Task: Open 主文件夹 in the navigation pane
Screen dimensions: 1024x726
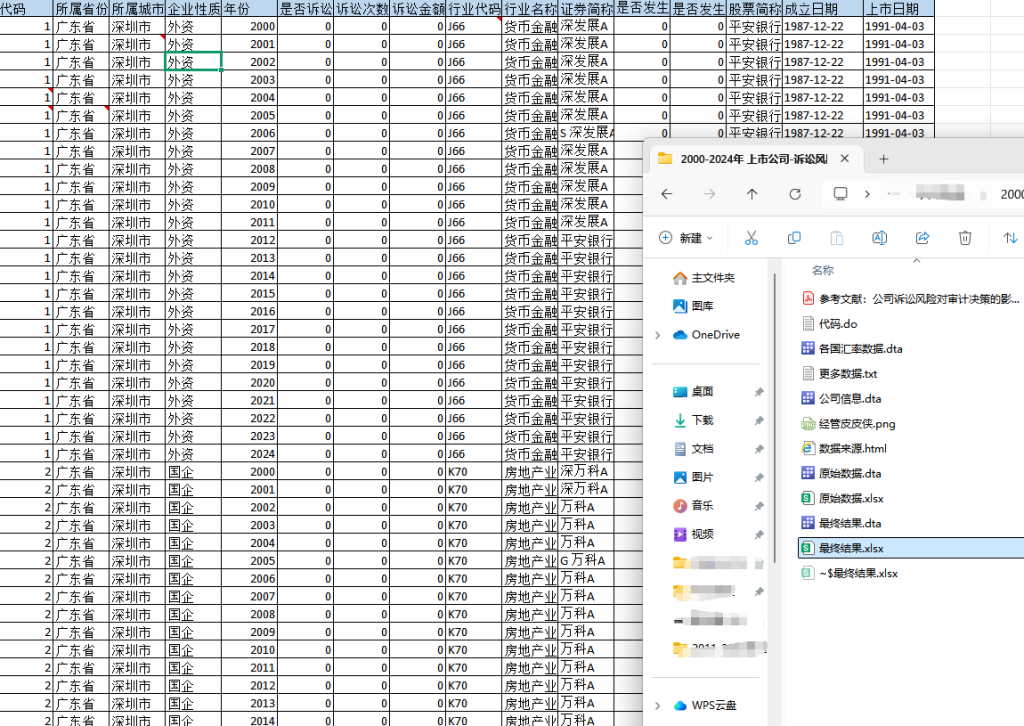Action: 712,278
